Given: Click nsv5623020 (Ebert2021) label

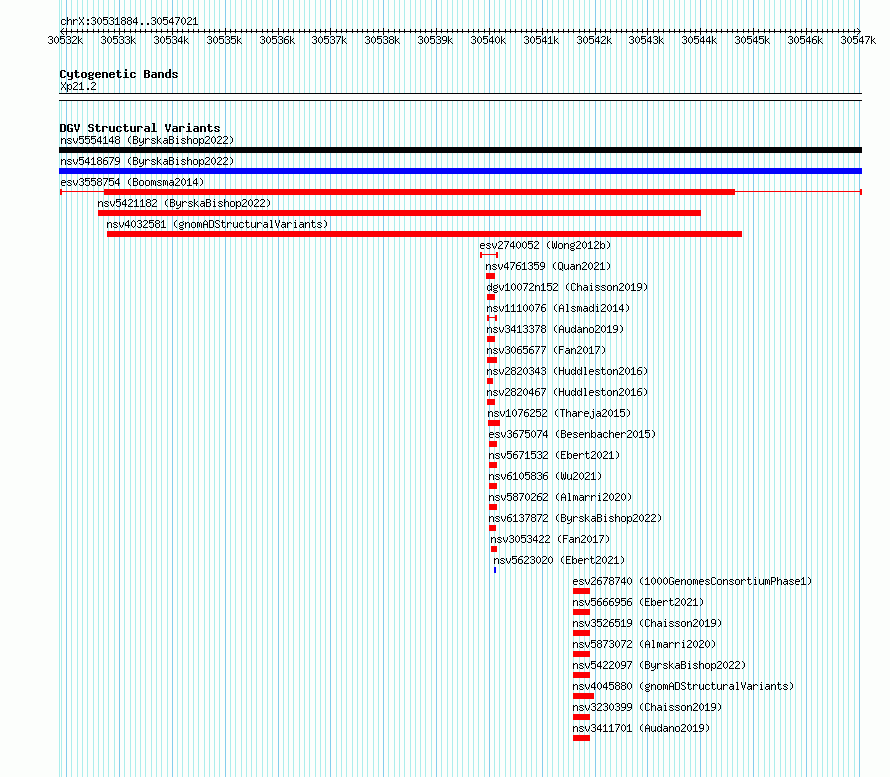Looking at the screenshot, I should [559, 560].
